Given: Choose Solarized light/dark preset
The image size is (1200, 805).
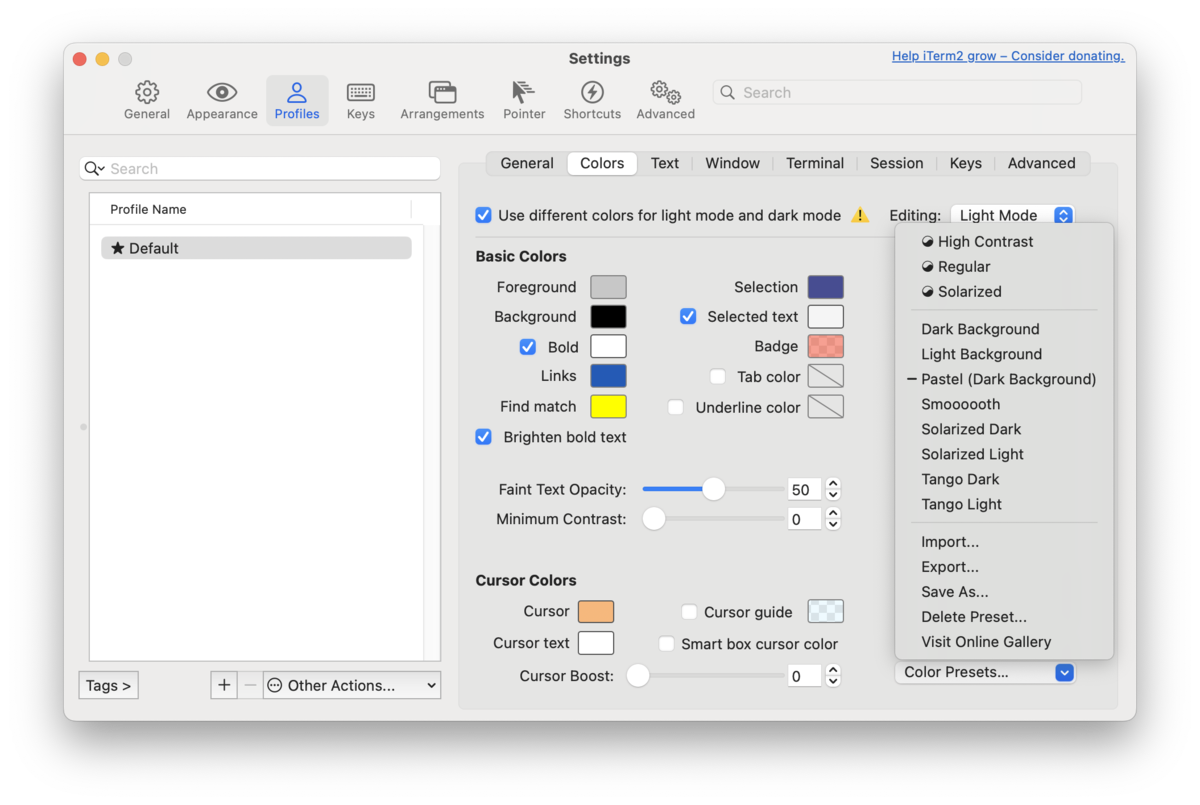Looking at the screenshot, I should pos(1004,292).
